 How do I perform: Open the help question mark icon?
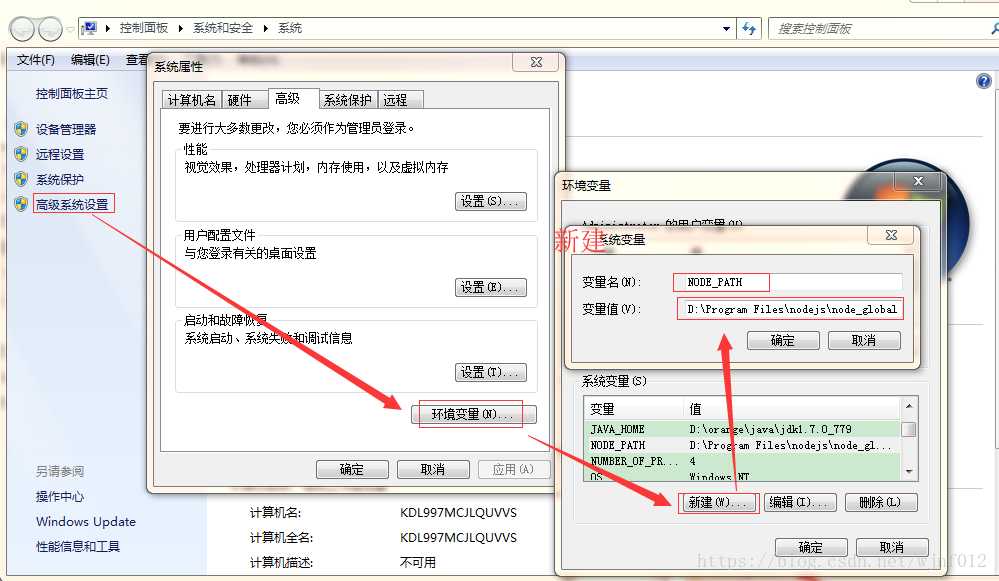[984, 81]
